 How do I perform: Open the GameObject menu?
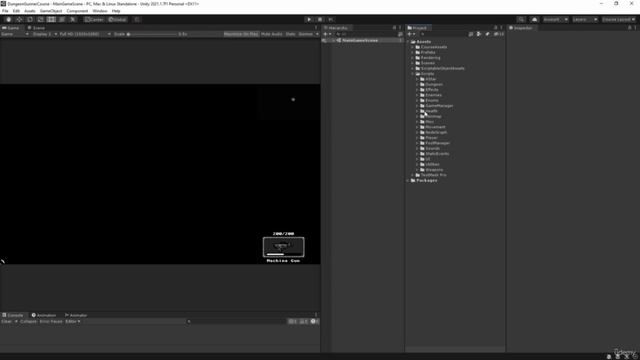51,11
